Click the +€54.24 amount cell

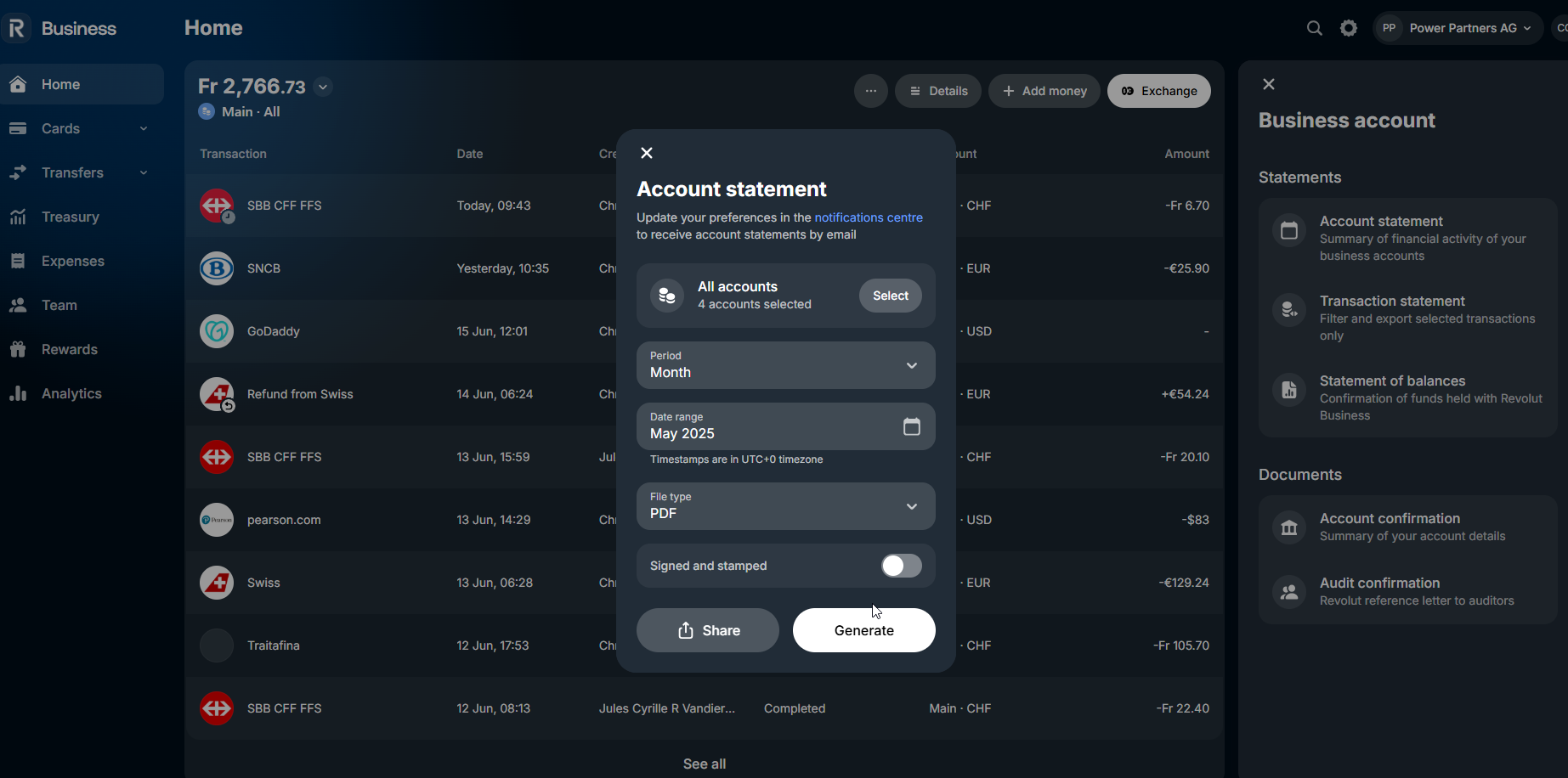(1186, 394)
